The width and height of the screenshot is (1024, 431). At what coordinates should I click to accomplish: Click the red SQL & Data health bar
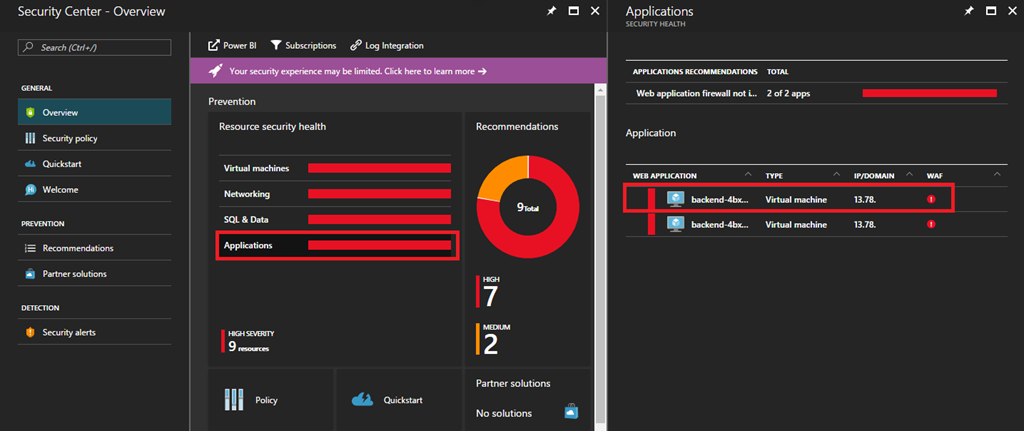tap(379, 219)
